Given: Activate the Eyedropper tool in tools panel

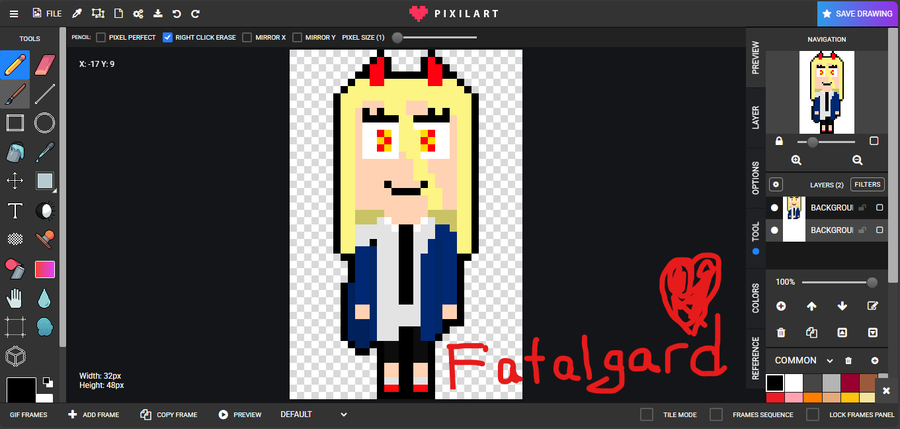Looking at the screenshot, I should point(45,152).
